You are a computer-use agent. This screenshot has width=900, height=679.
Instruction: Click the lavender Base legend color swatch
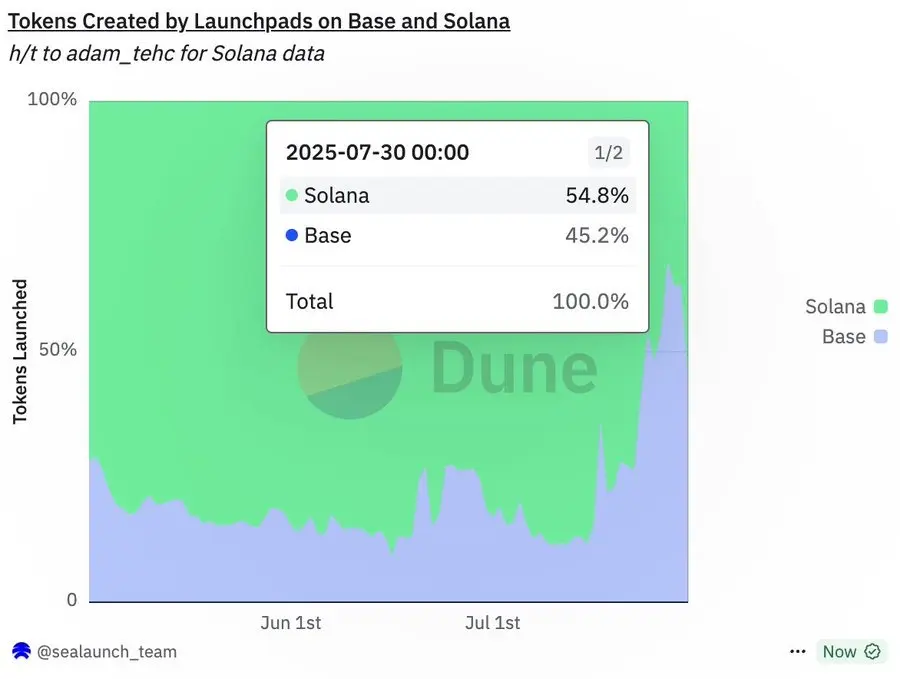(x=880, y=336)
